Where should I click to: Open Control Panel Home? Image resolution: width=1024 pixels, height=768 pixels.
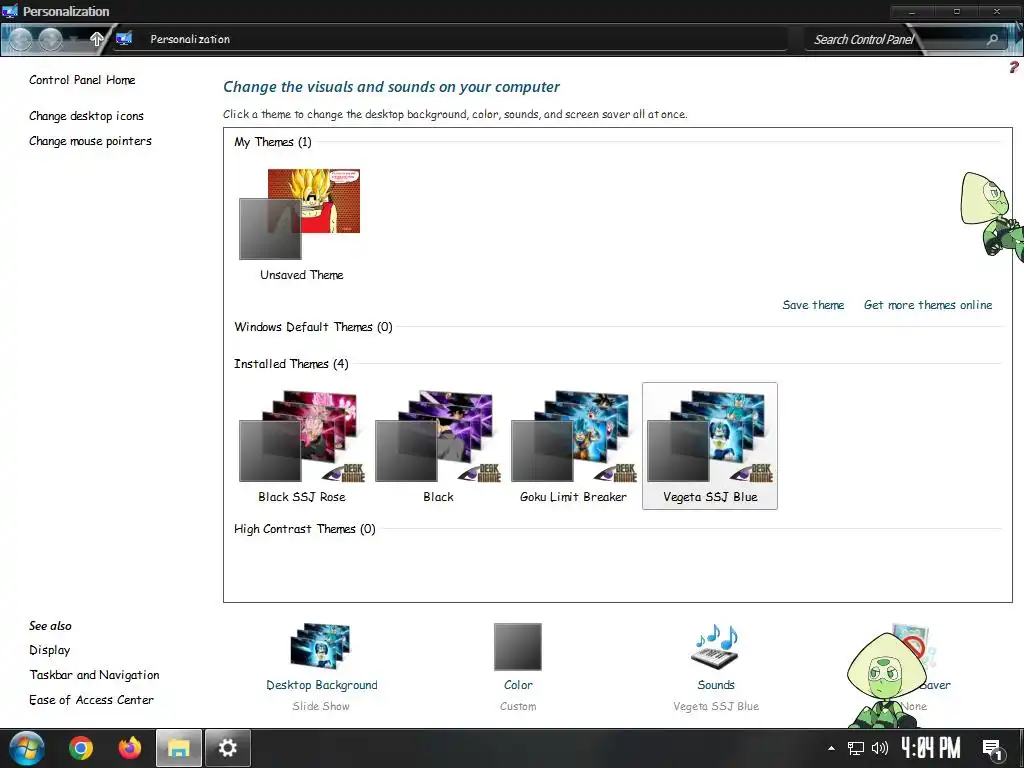click(x=82, y=80)
